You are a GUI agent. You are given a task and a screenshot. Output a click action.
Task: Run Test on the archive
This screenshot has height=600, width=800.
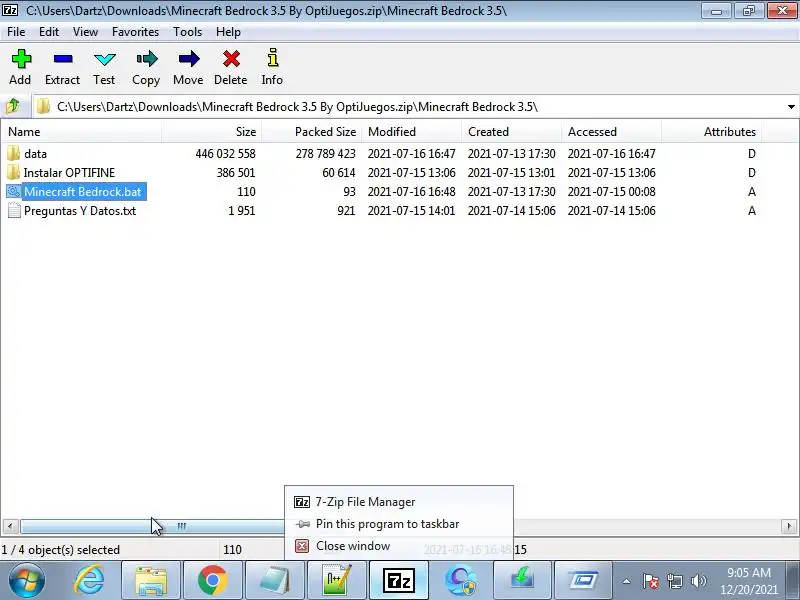point(105,59)
